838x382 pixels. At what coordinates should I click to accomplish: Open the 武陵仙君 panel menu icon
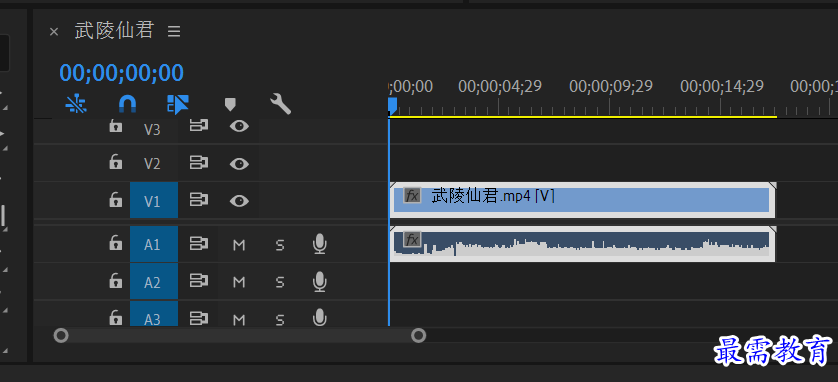coord(174,32)
